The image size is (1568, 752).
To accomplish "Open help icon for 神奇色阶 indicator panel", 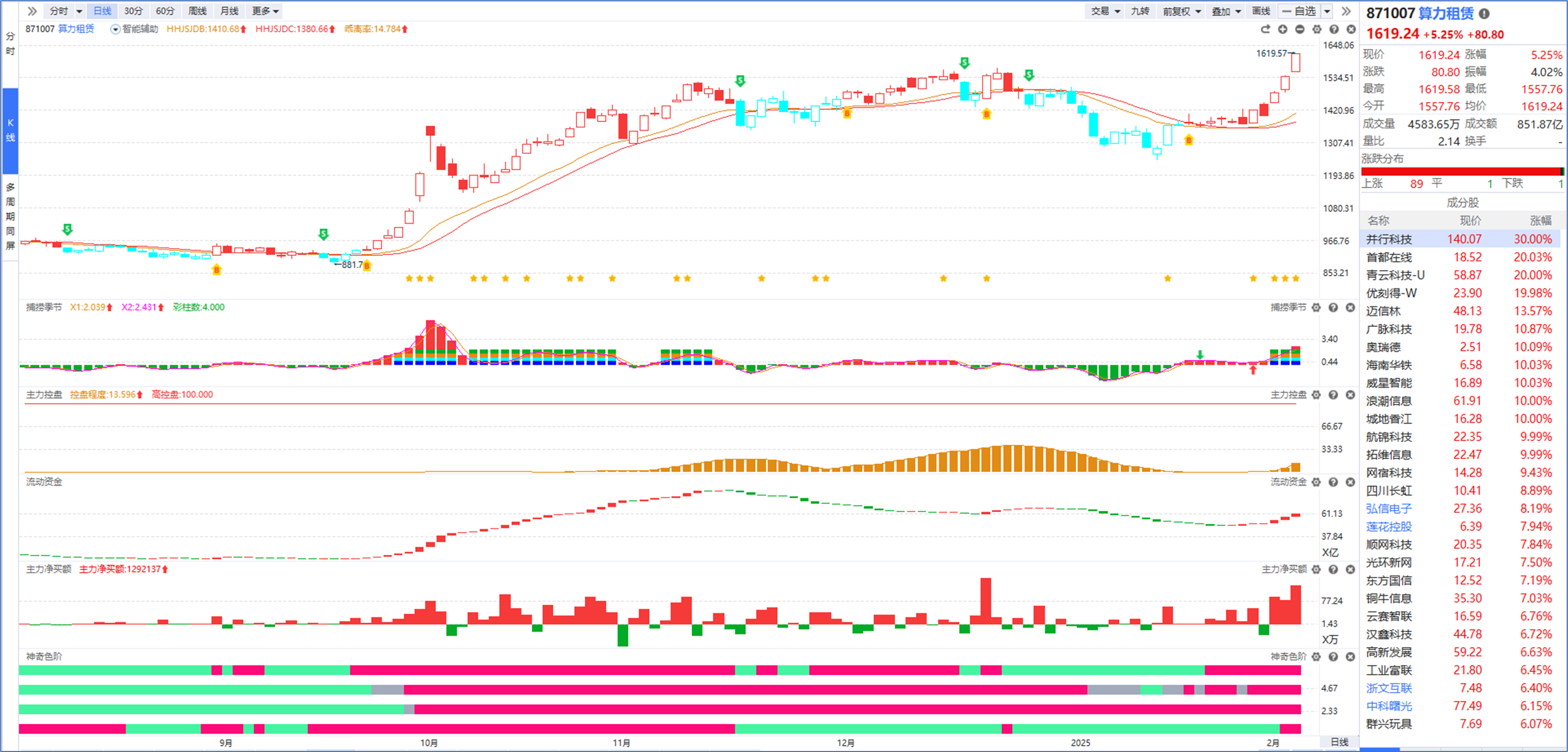I will 1333,656.
